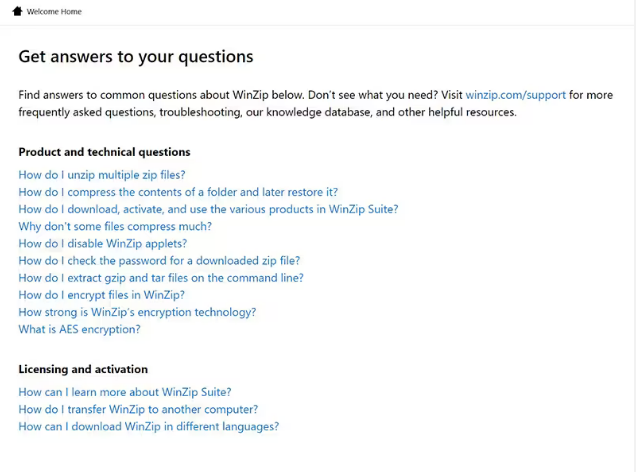The image size is (636, 472).
Task: Click the 'Get answers to your questions' heading
Action: (x=136, y=57)
